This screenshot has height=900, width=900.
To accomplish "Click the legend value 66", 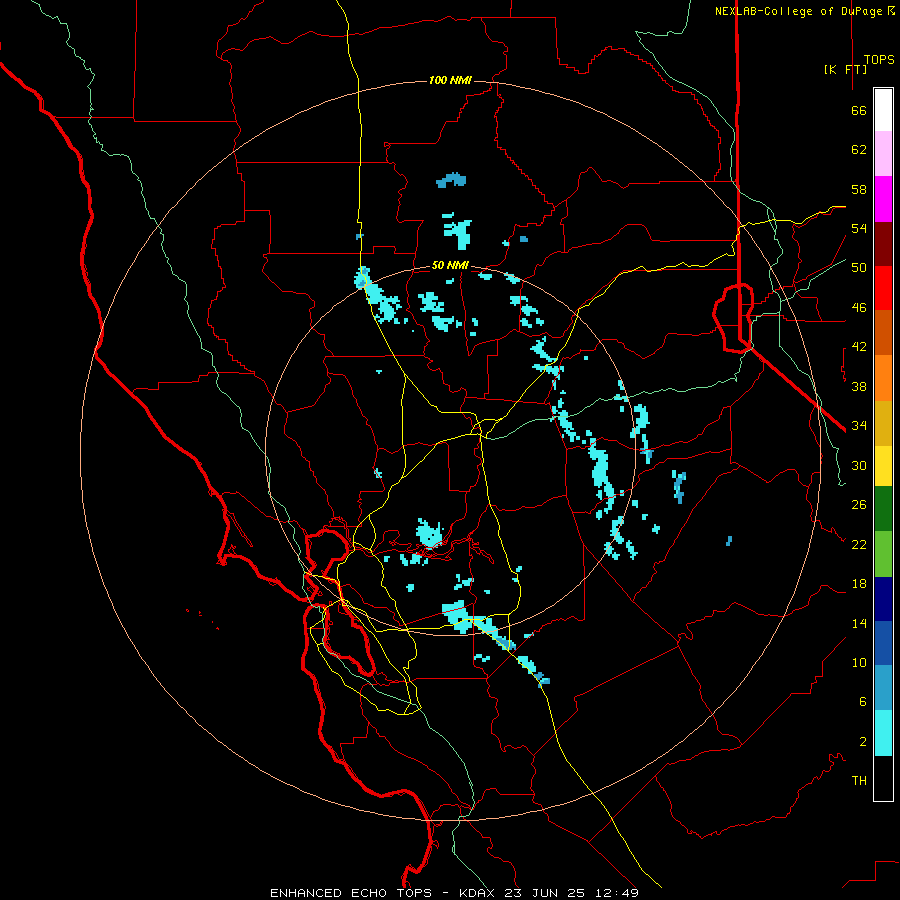I will [859, 110].
